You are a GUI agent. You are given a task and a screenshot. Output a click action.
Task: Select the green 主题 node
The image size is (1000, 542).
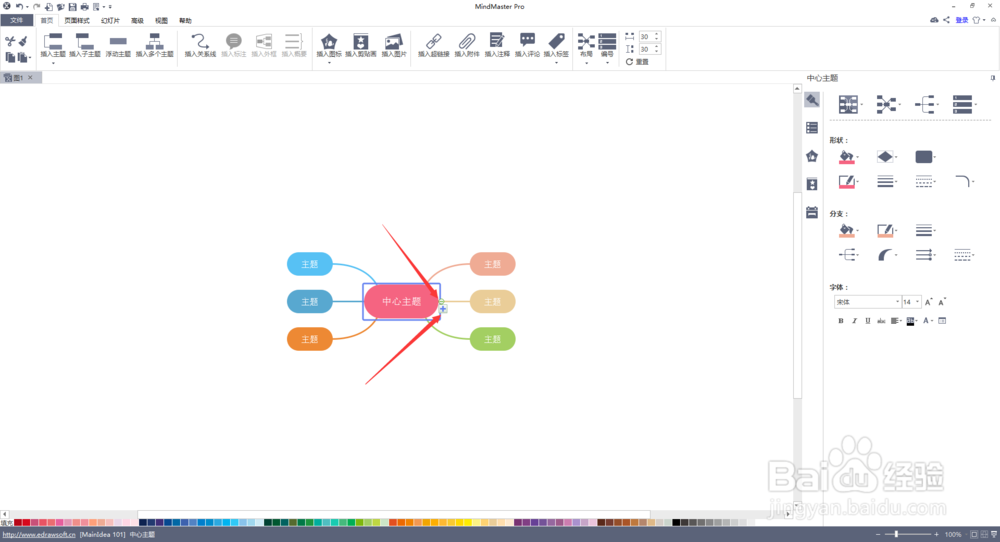[492, 339]
